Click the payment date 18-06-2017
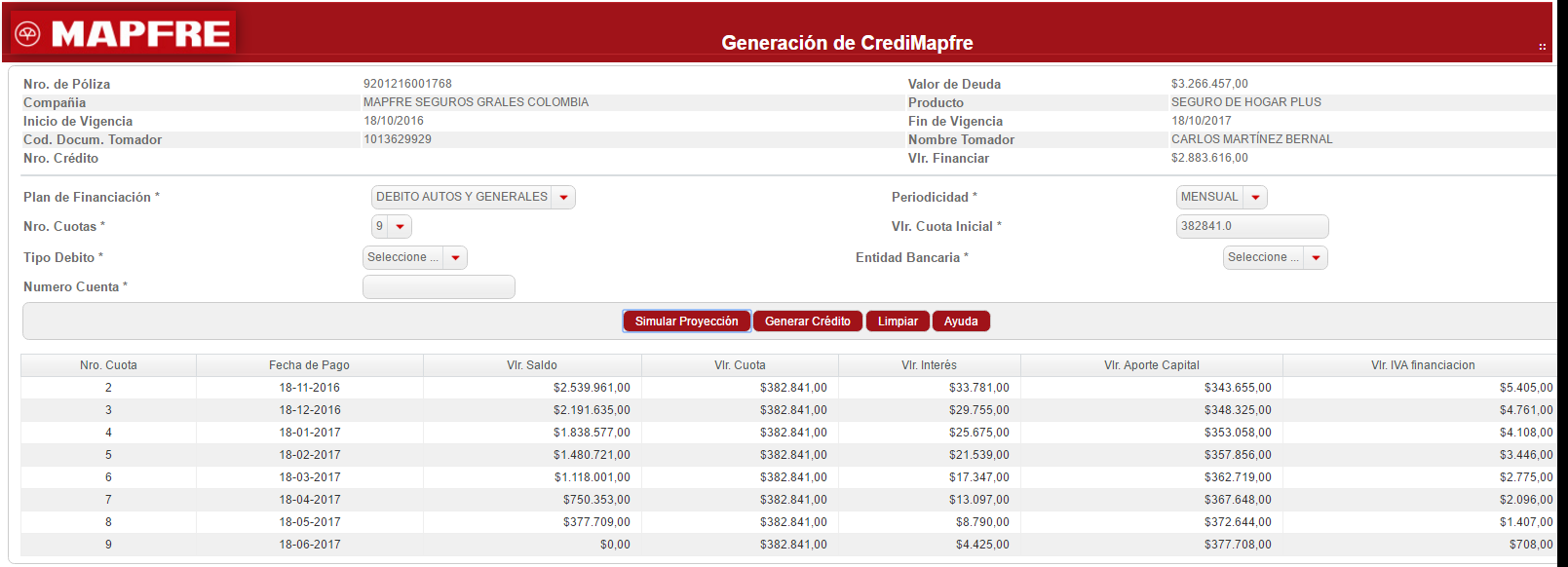1568x567 pixels. (x=310, y=545)
